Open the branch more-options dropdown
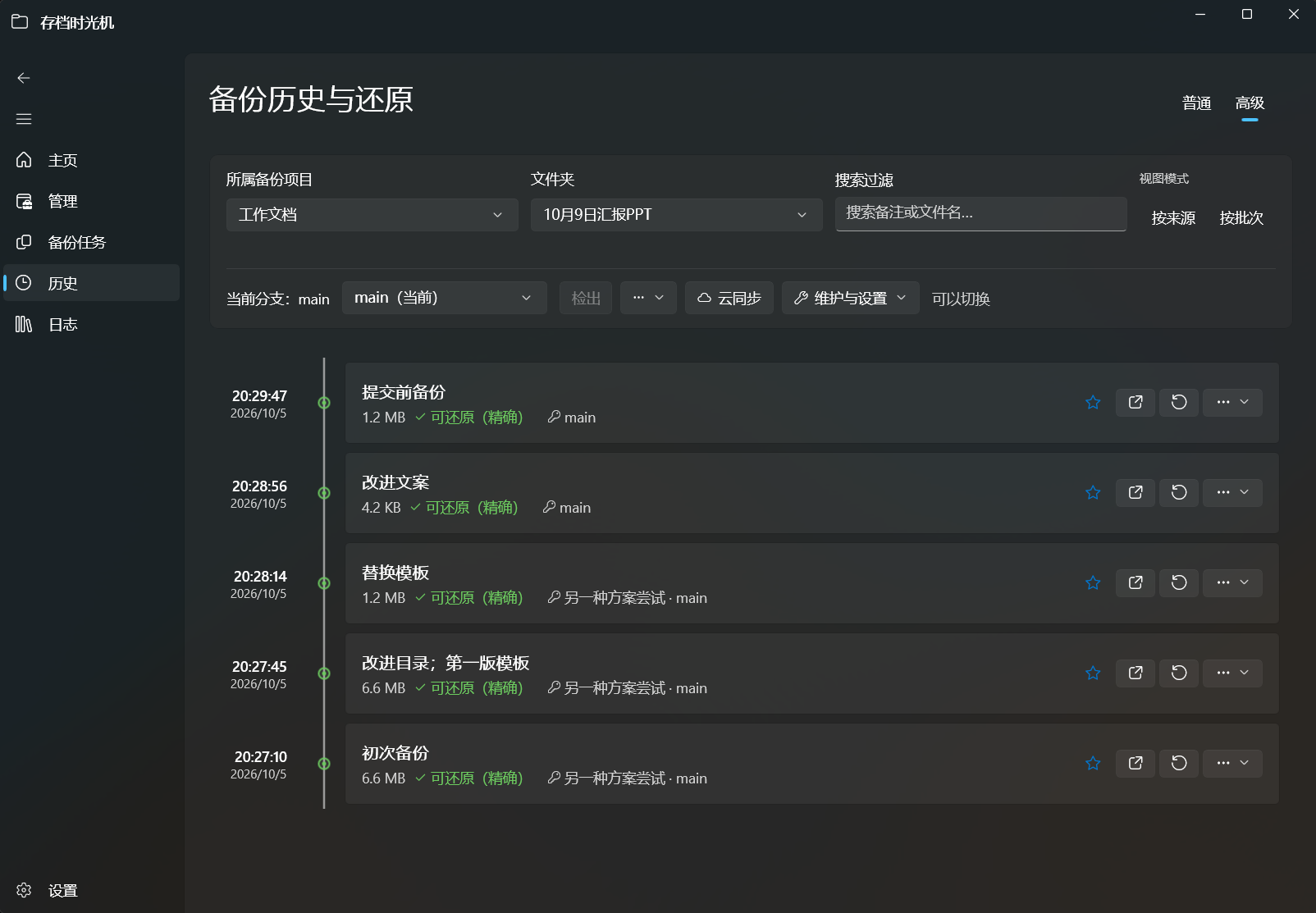Image resolution: width=1316 pixels, height=913 pixels. click(648, 298)
